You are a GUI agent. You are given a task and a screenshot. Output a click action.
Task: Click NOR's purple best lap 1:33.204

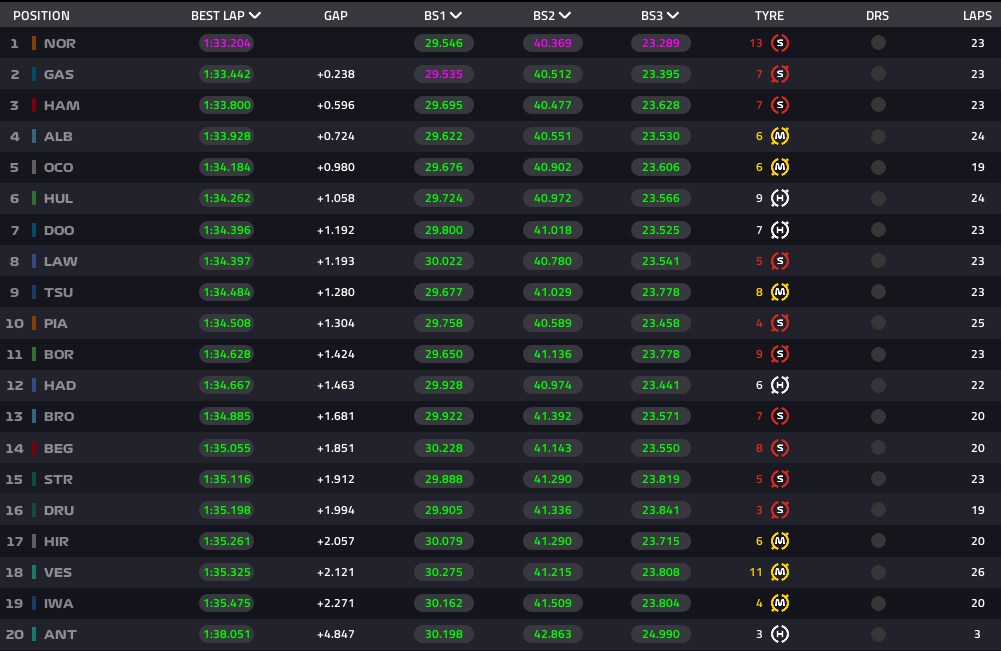click(227, 43)
